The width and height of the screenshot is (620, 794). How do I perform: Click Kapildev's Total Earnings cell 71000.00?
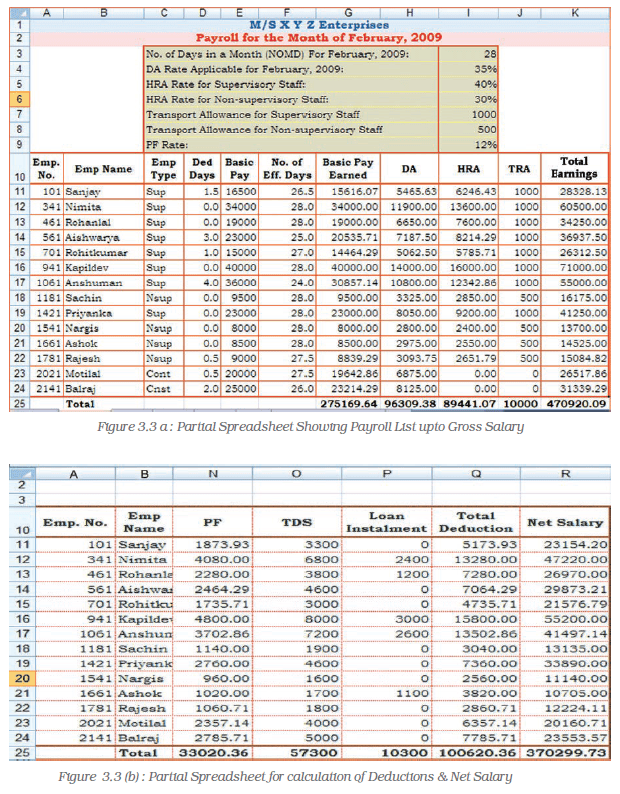tap(574, 267)
